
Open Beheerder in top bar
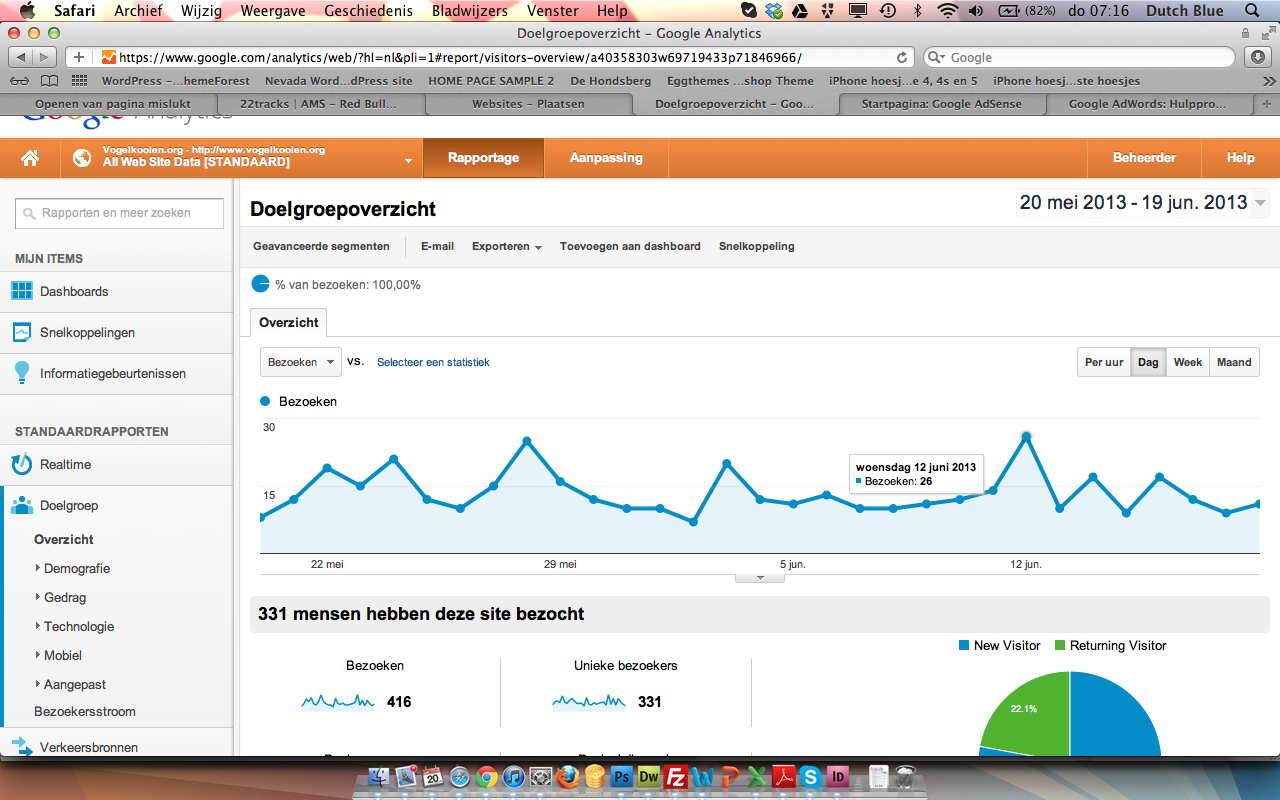(x=1144, y=158)
